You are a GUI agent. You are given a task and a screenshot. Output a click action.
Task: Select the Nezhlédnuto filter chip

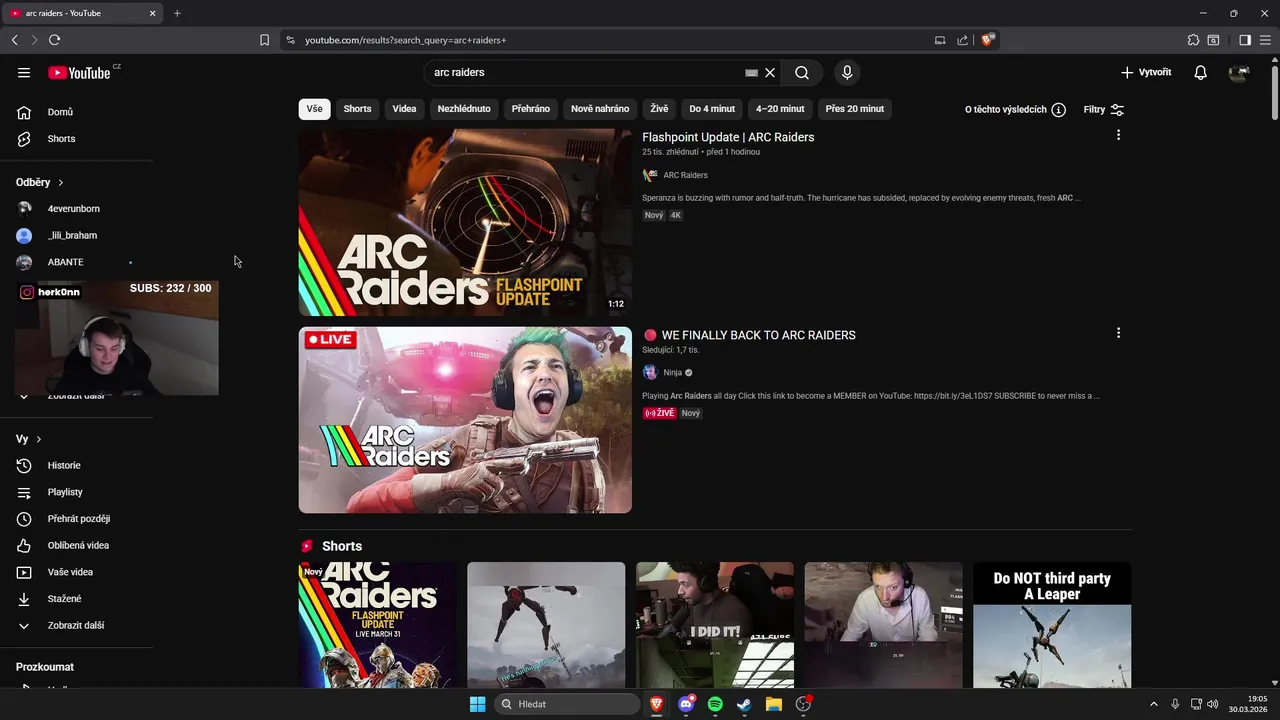click(464, 109)
